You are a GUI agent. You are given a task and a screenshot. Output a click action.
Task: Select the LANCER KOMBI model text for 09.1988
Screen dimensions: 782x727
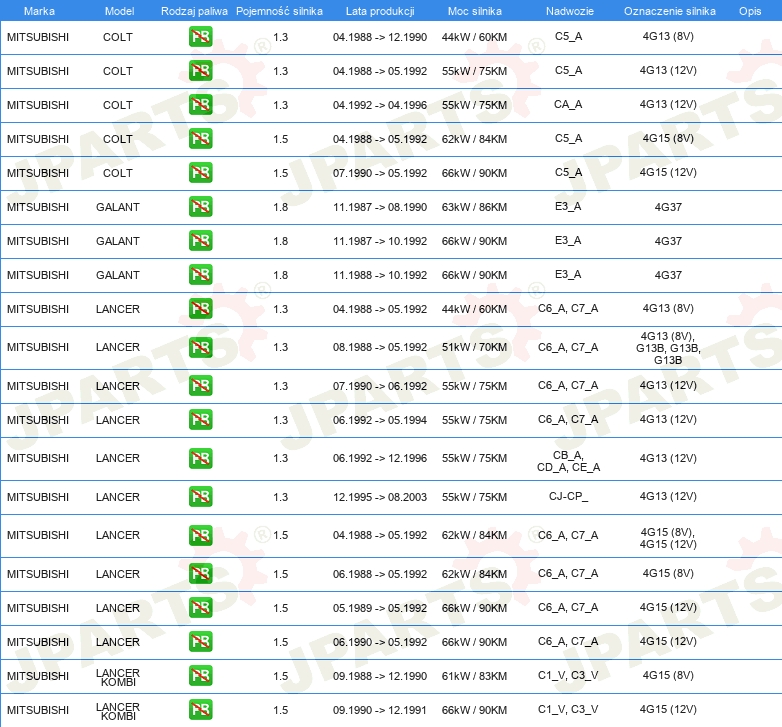118,676
